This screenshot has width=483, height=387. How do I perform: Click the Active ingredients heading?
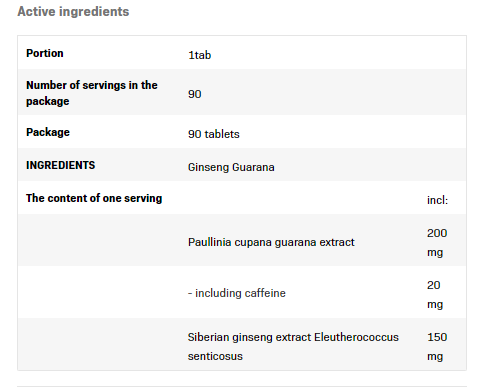coord(73,12)
